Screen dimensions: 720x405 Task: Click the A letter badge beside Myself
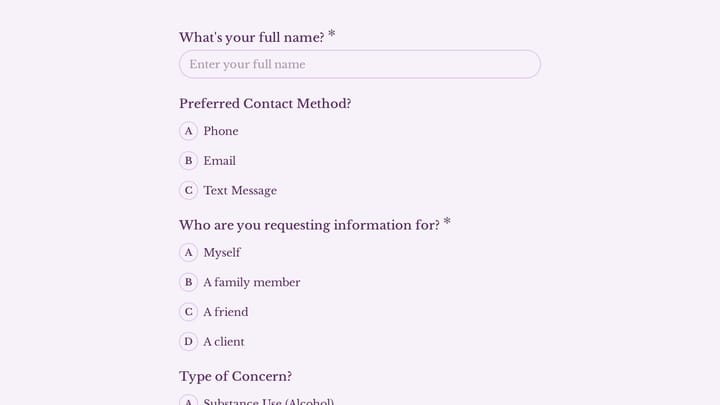pyautogui.click(x=188, y=253)
